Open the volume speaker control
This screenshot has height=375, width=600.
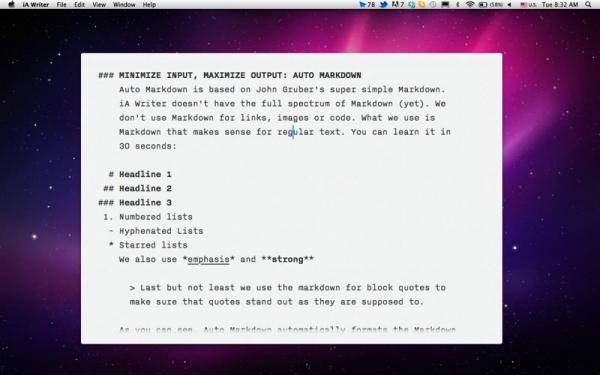pos(509,5)
